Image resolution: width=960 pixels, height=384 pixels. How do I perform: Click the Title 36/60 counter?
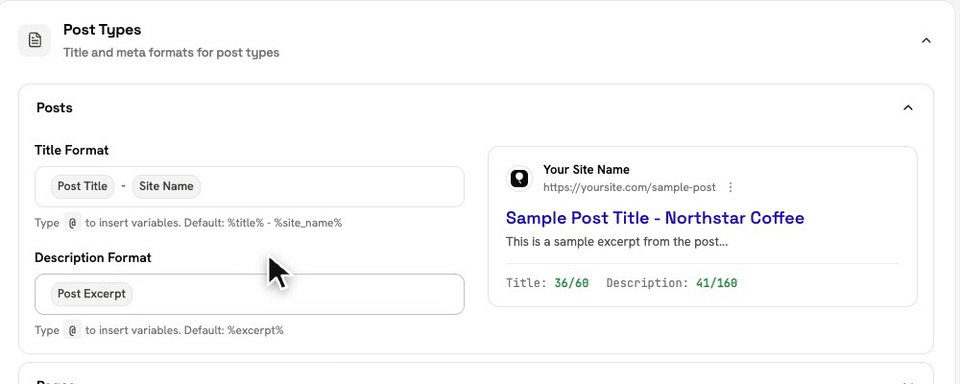(547, 283)
